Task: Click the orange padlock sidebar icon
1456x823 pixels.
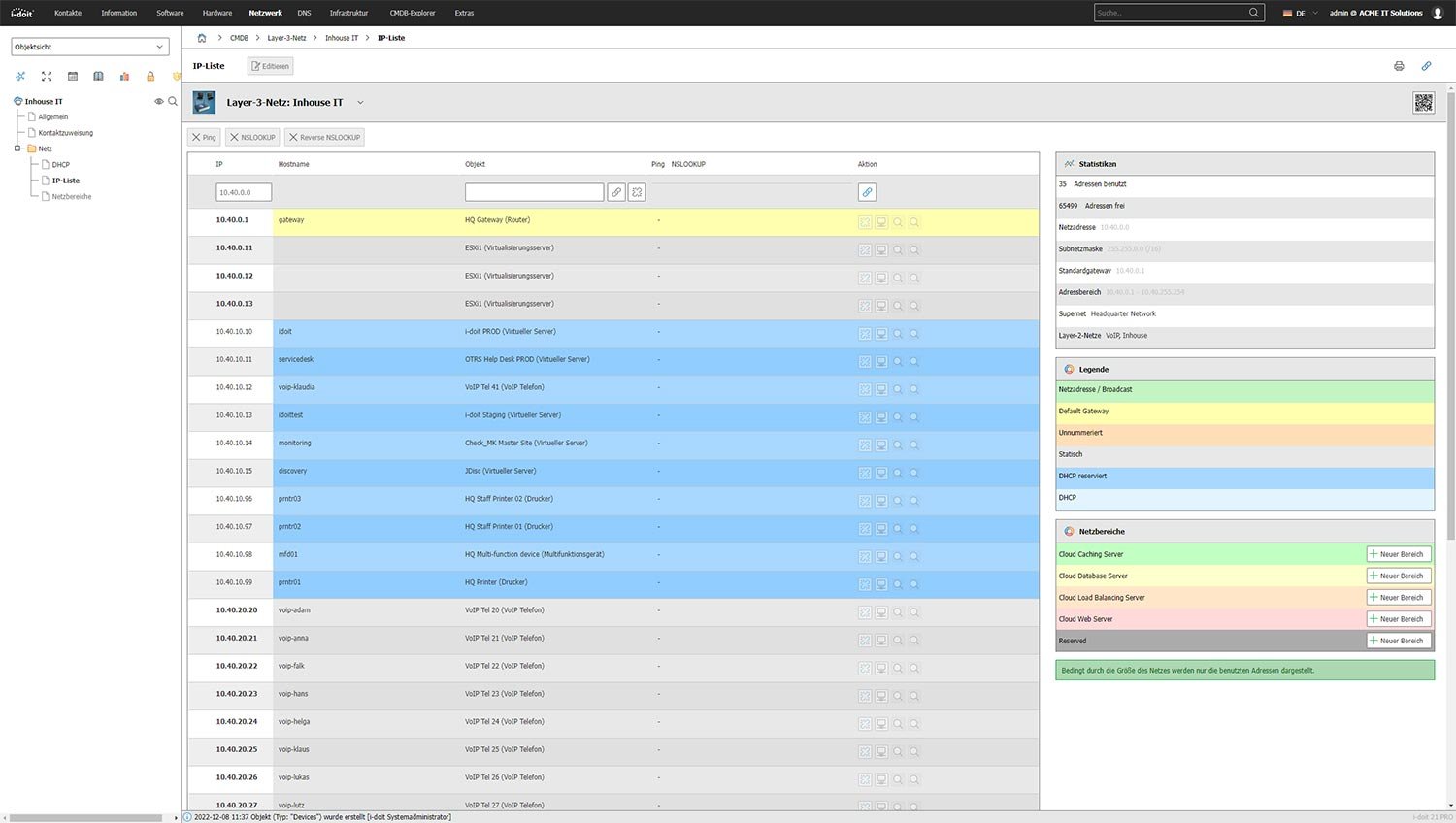Action: coord(150,76)
